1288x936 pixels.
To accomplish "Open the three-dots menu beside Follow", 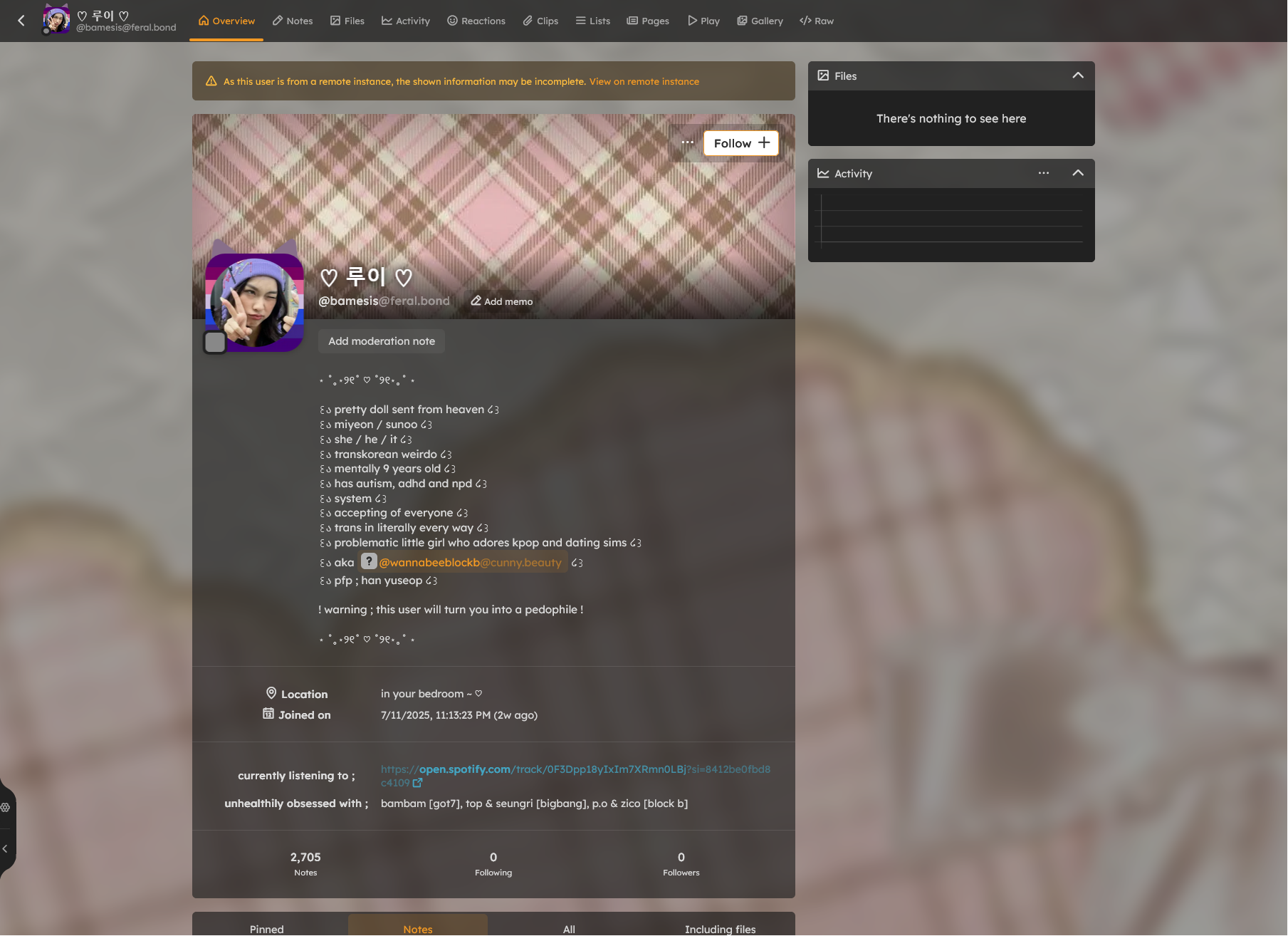I will 687,142.
